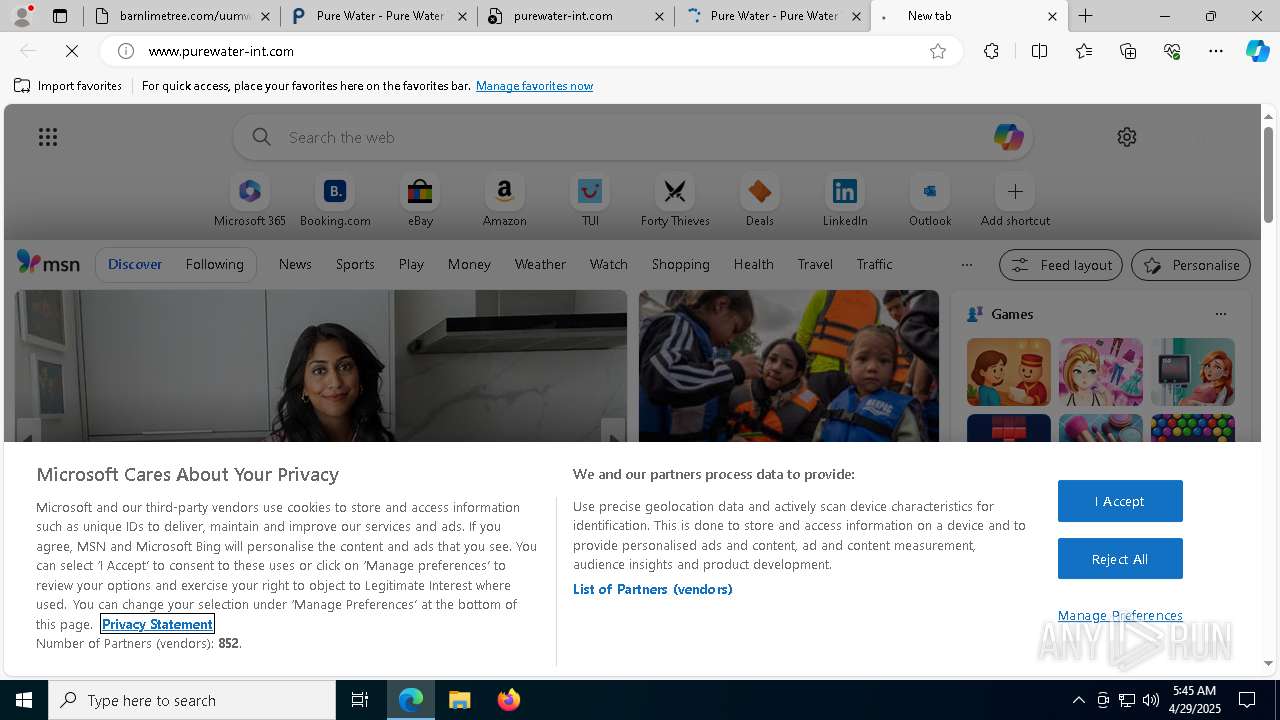Open Deals shortcut

point(760,201)
